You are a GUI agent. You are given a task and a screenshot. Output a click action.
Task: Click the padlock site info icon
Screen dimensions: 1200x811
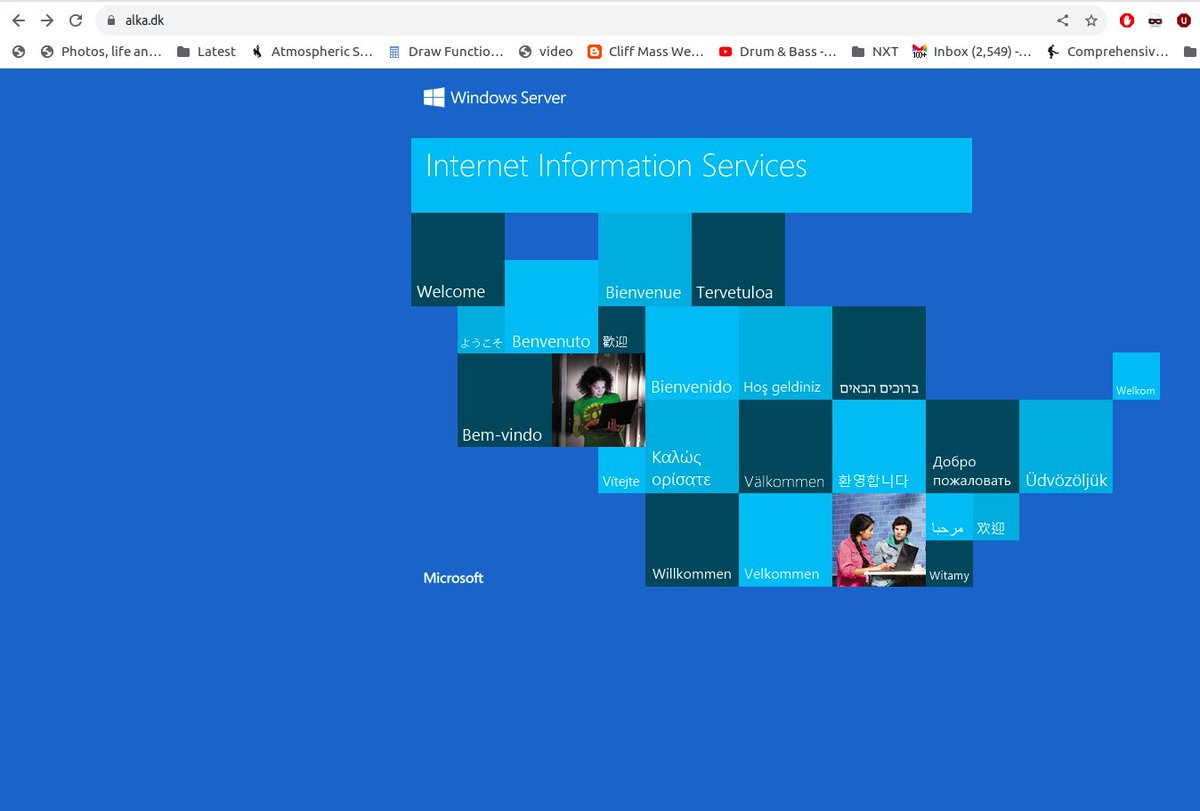[111, 20]
